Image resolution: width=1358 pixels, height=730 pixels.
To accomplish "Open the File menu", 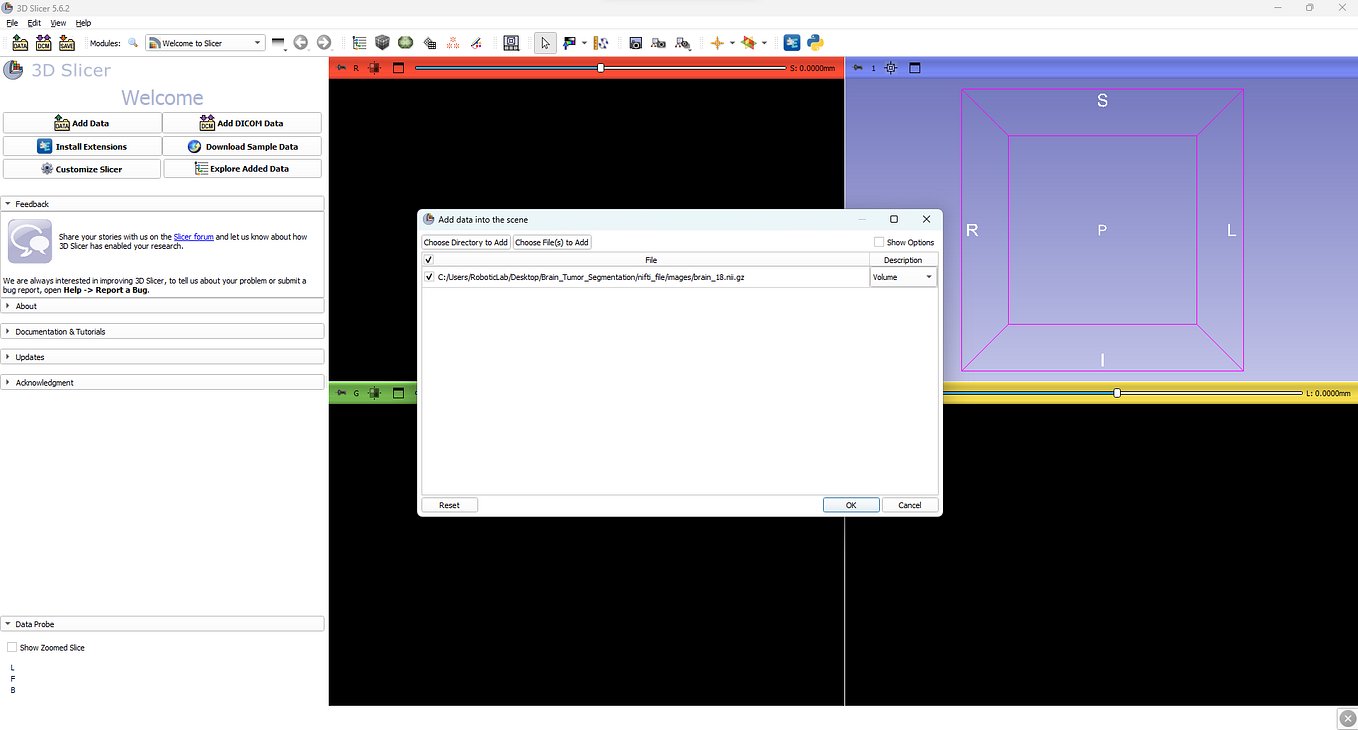I will [x=11, y=22].
